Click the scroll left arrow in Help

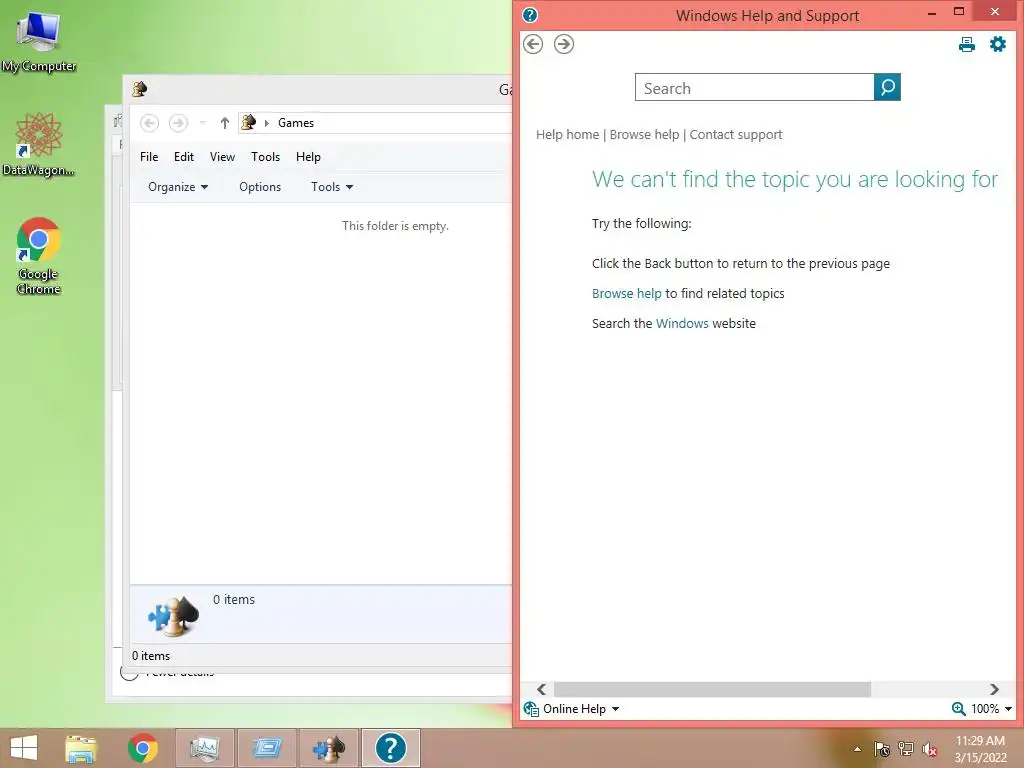(541, 689)
